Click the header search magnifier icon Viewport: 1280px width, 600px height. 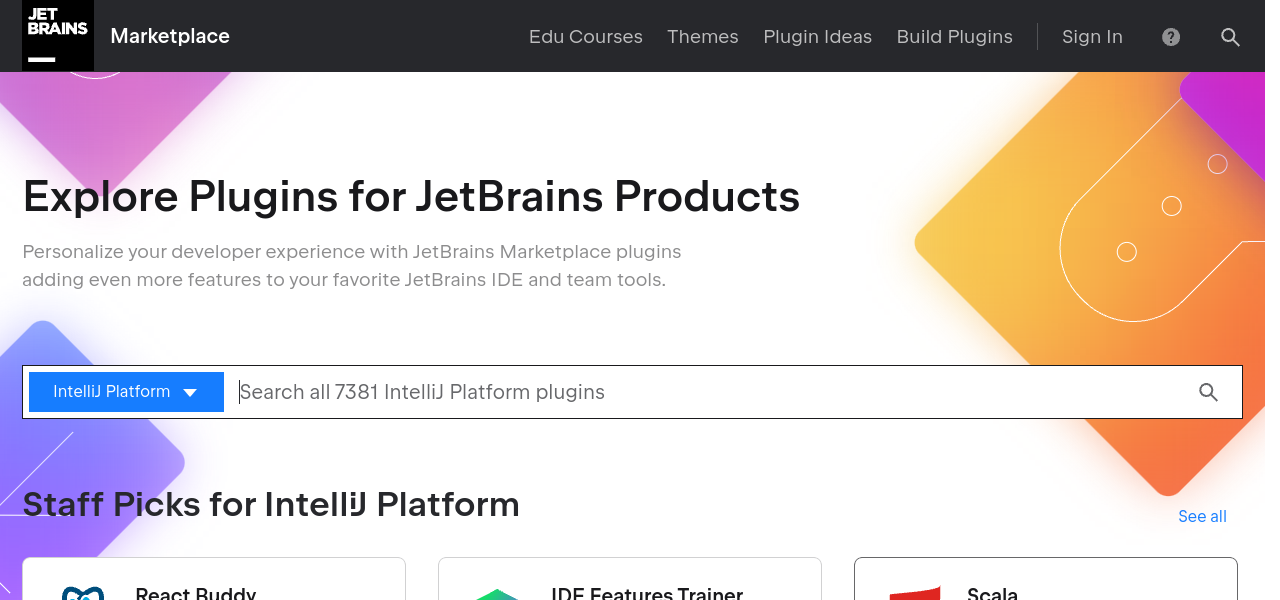click(x=1230, y=37)
